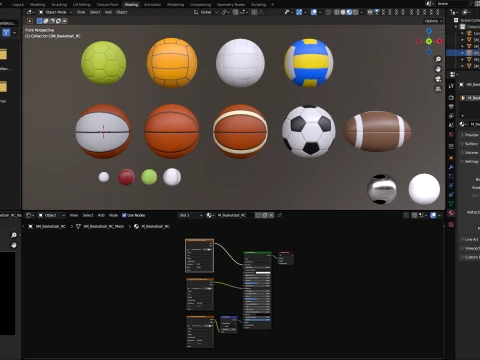Open the Global transform orientation dropdown
The height and width of the screenshot is (360, 480).
click(x=205, y=12)
